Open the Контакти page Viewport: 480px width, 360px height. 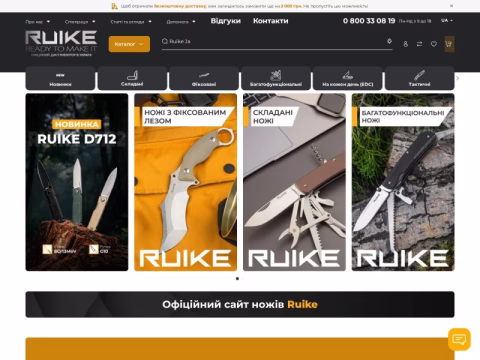tap(271, 21)
